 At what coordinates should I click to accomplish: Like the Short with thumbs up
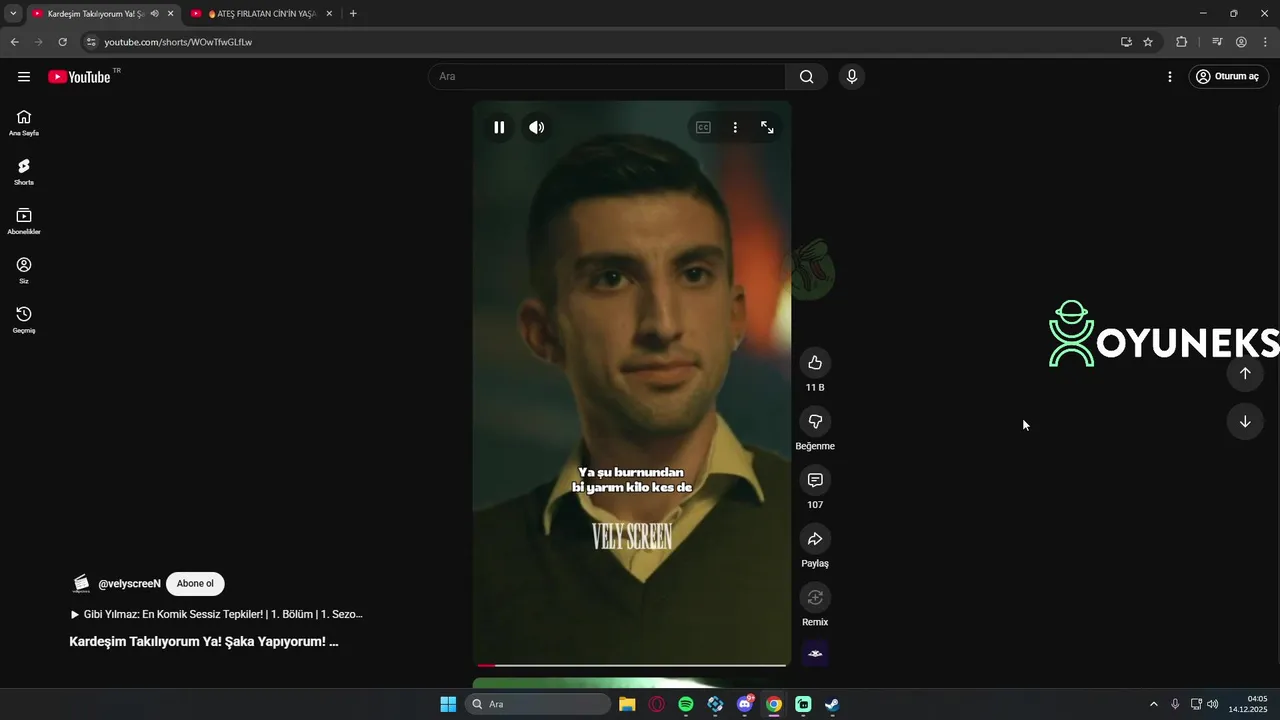pos(815,362)
